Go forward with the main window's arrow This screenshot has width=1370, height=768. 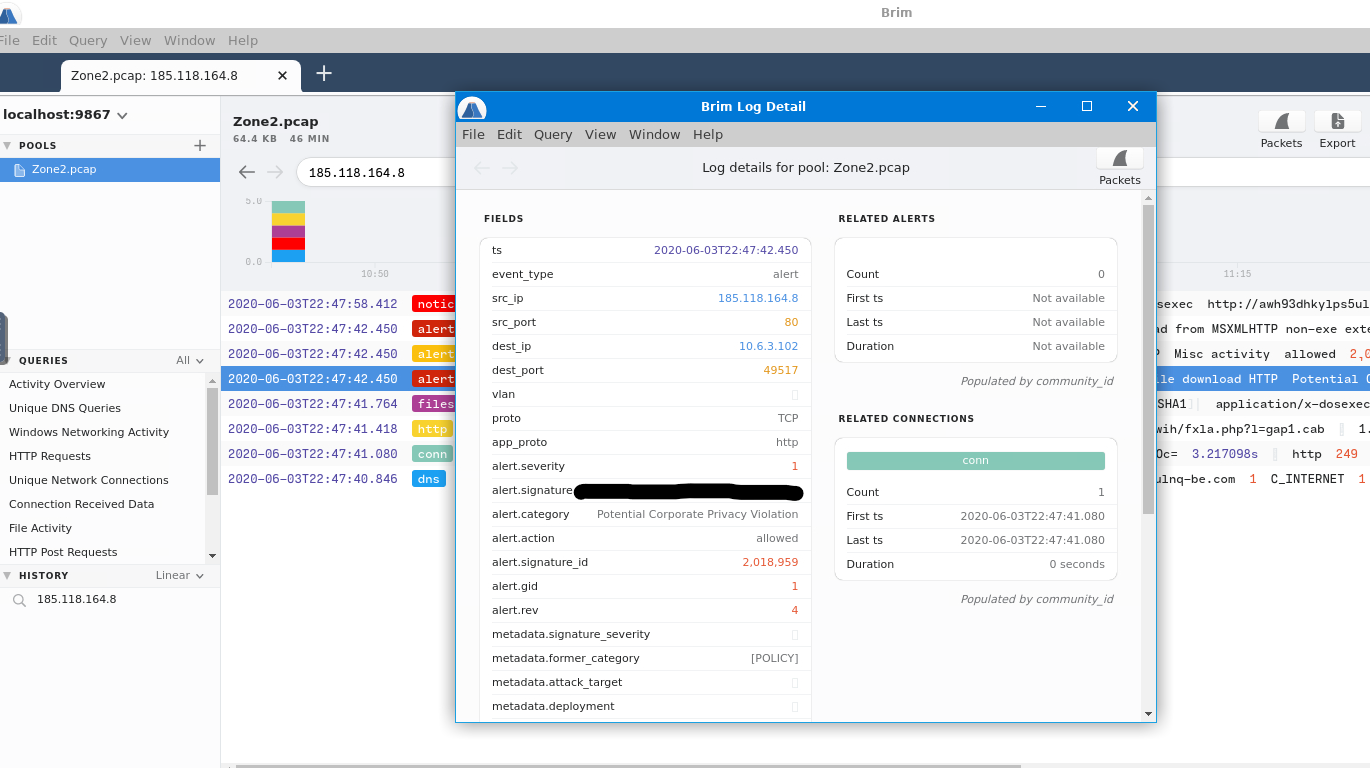click(x=275, y=172)
